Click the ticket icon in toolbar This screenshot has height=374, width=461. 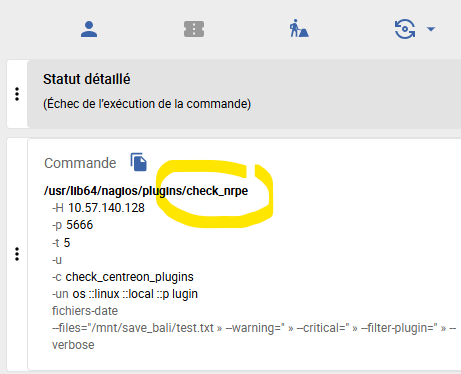[194, 29]
